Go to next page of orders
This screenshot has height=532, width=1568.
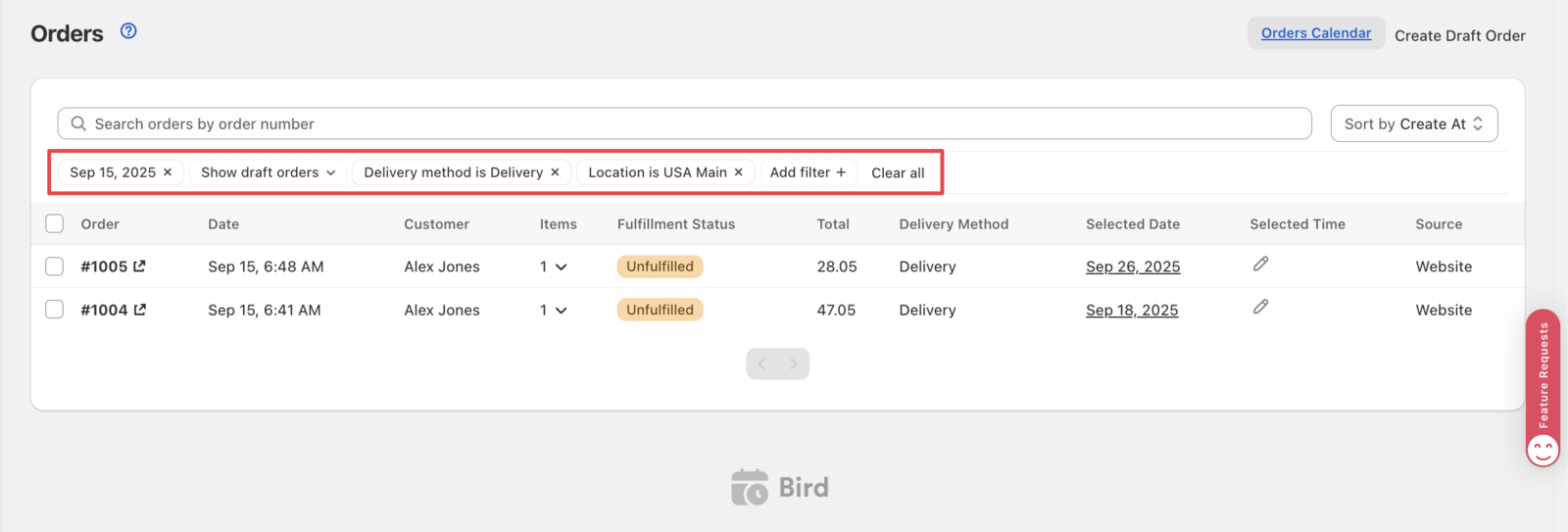794,363
